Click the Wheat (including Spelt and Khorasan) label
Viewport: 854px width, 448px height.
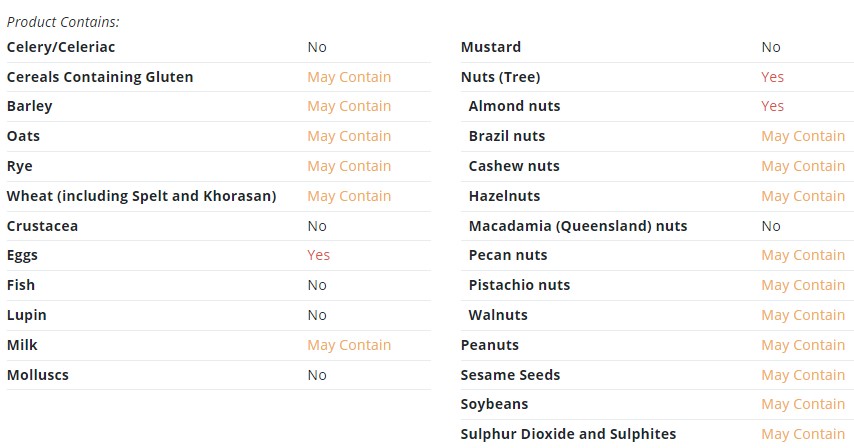tap(141, 196)
